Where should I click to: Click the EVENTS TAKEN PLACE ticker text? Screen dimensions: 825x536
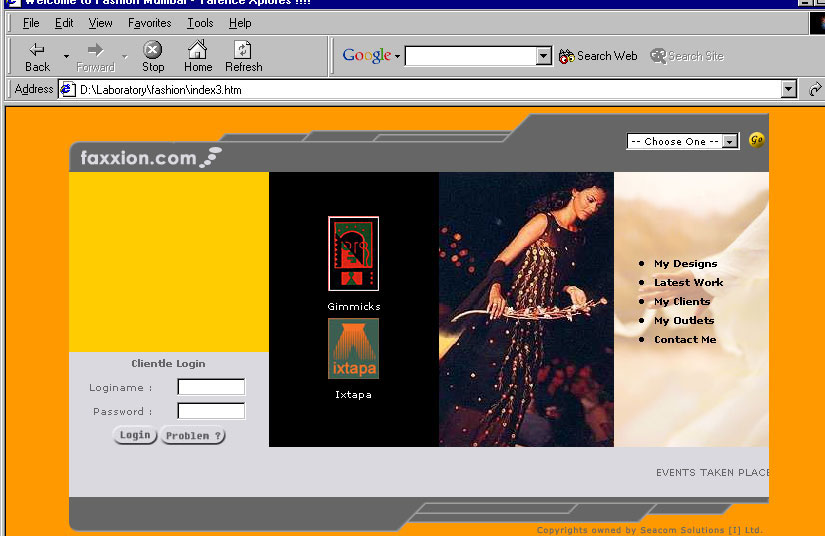click(x=712, y=472)
